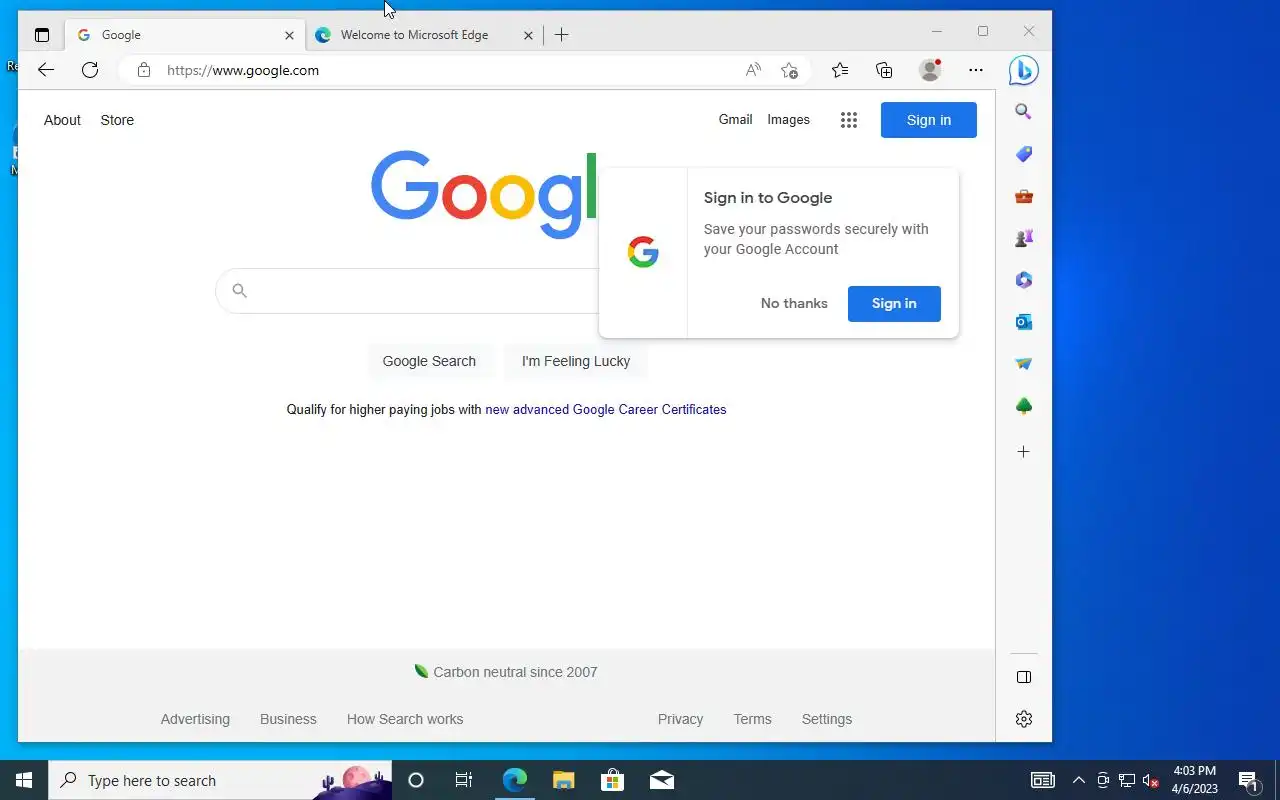The image size is (1280, 800).
Task: Toggle sidebar visibility panel icon
Action: pos(1023,677)
